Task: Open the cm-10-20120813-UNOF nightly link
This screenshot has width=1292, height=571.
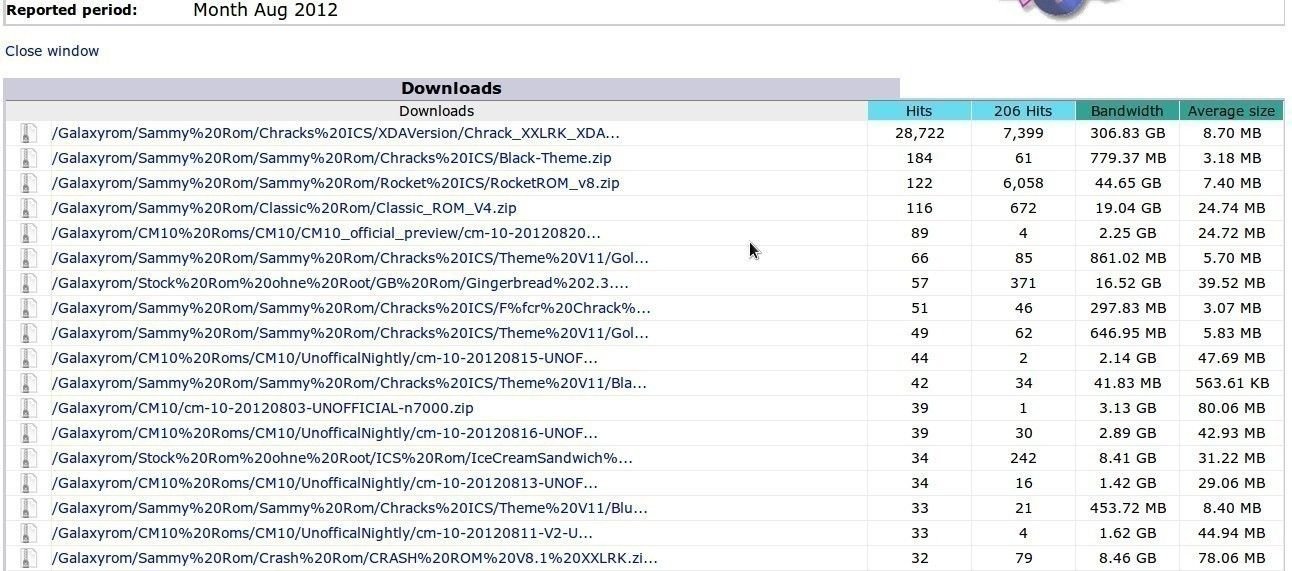Action: click(x=325, y=483)
